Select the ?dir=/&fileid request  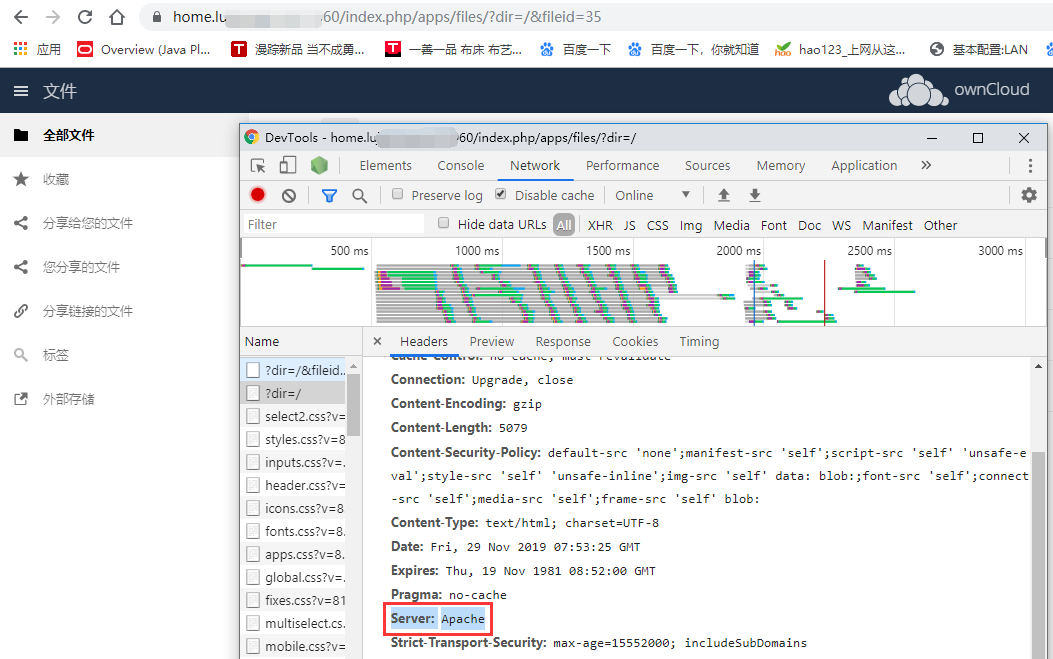[x=294, y=370]
